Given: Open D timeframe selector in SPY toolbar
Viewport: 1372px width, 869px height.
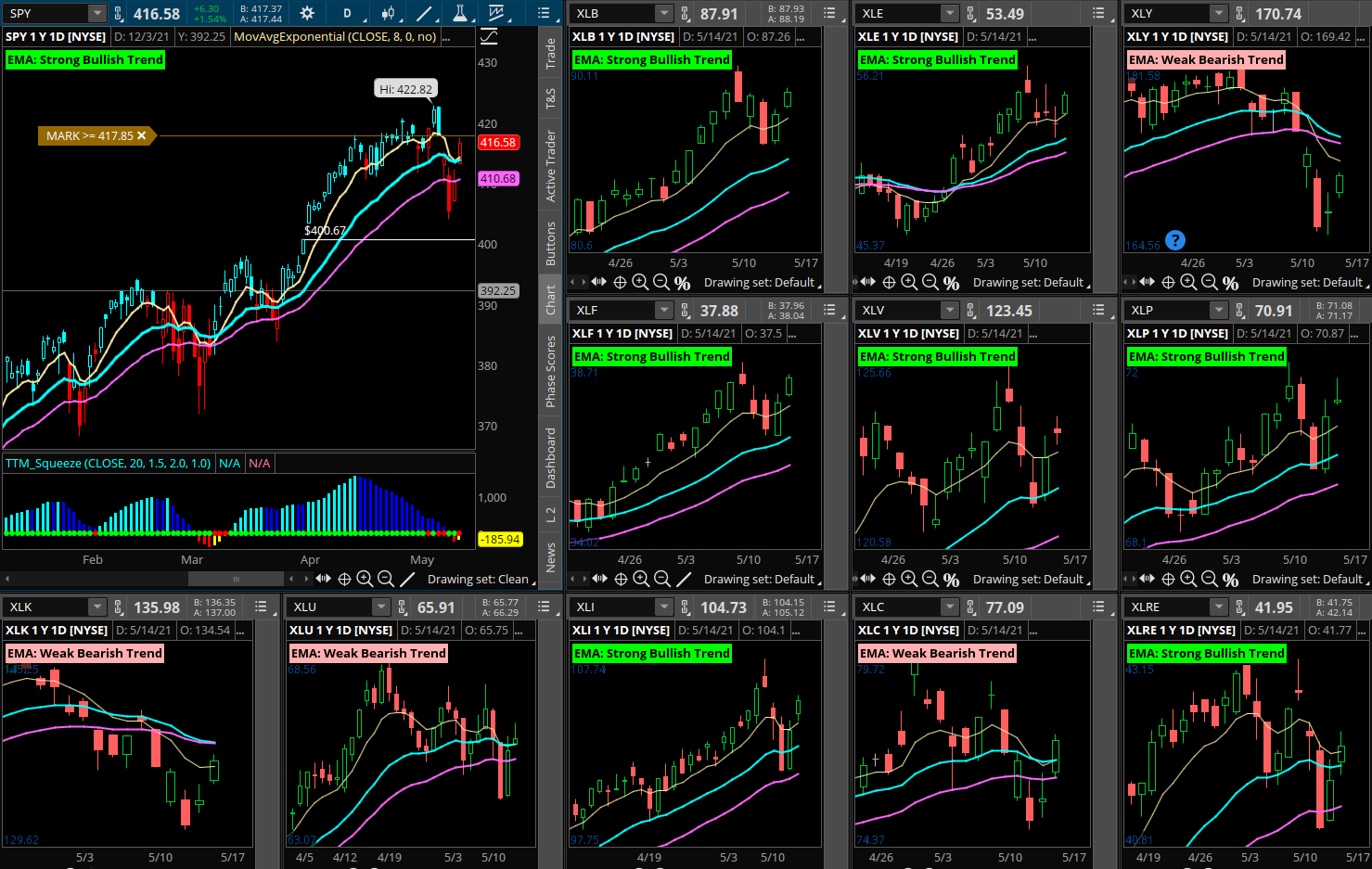Looking at the screenshot, I should click(x=348, y=13).
